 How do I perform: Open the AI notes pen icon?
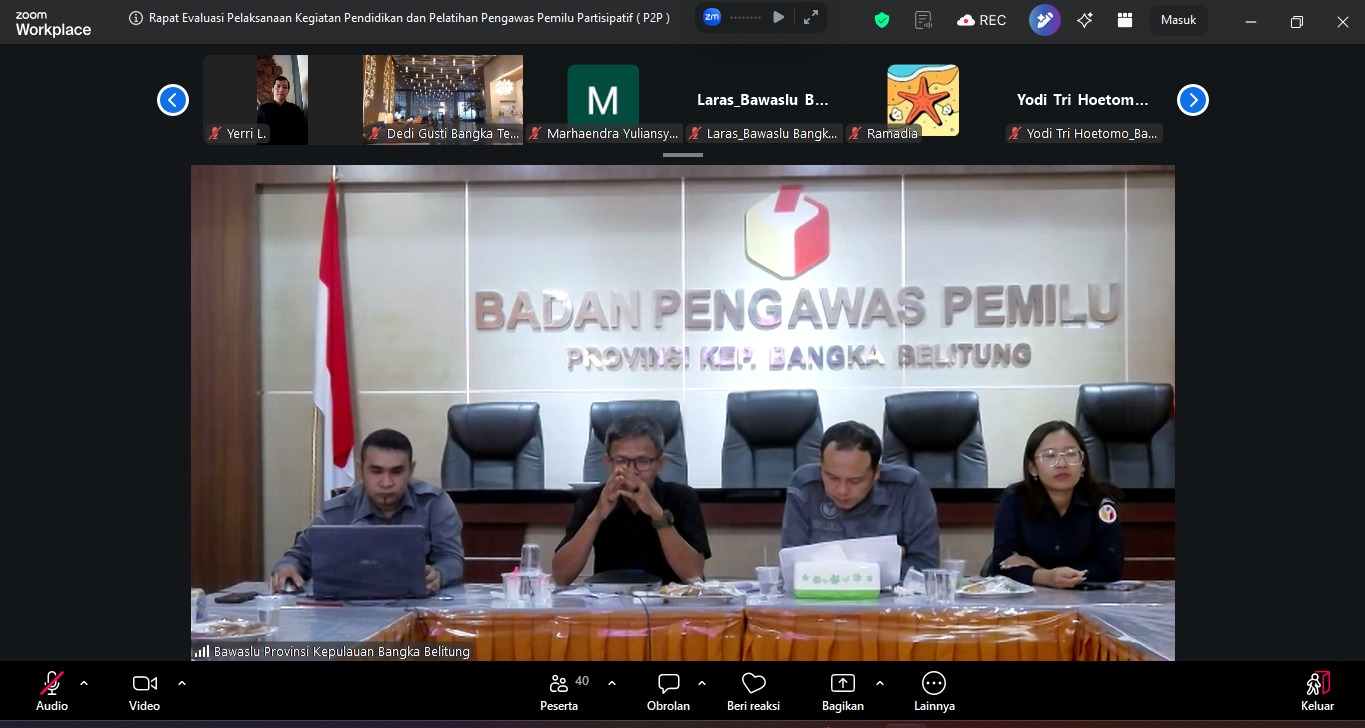coord(1045,20)
